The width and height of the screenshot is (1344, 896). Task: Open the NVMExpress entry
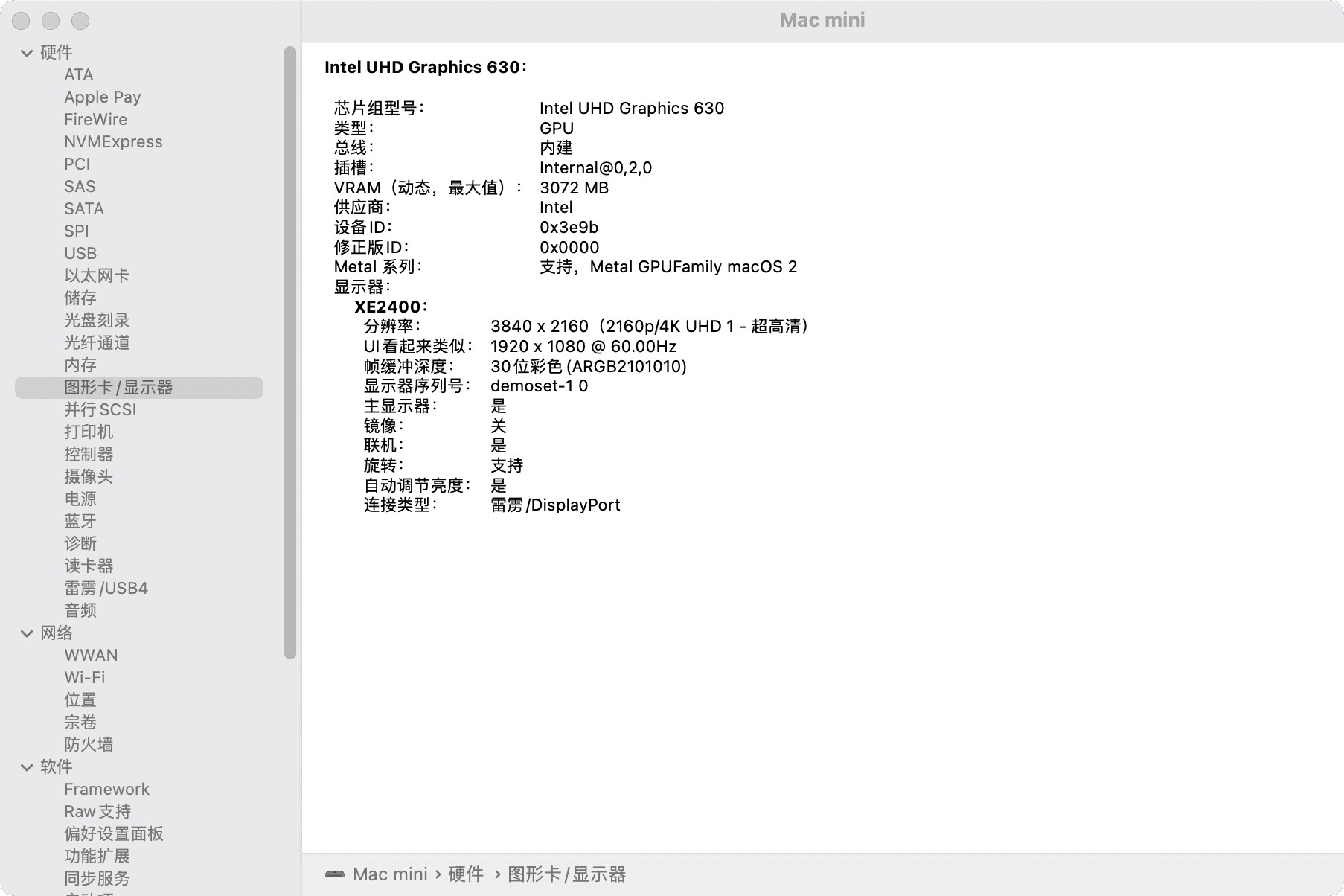[x=113, y=142]
